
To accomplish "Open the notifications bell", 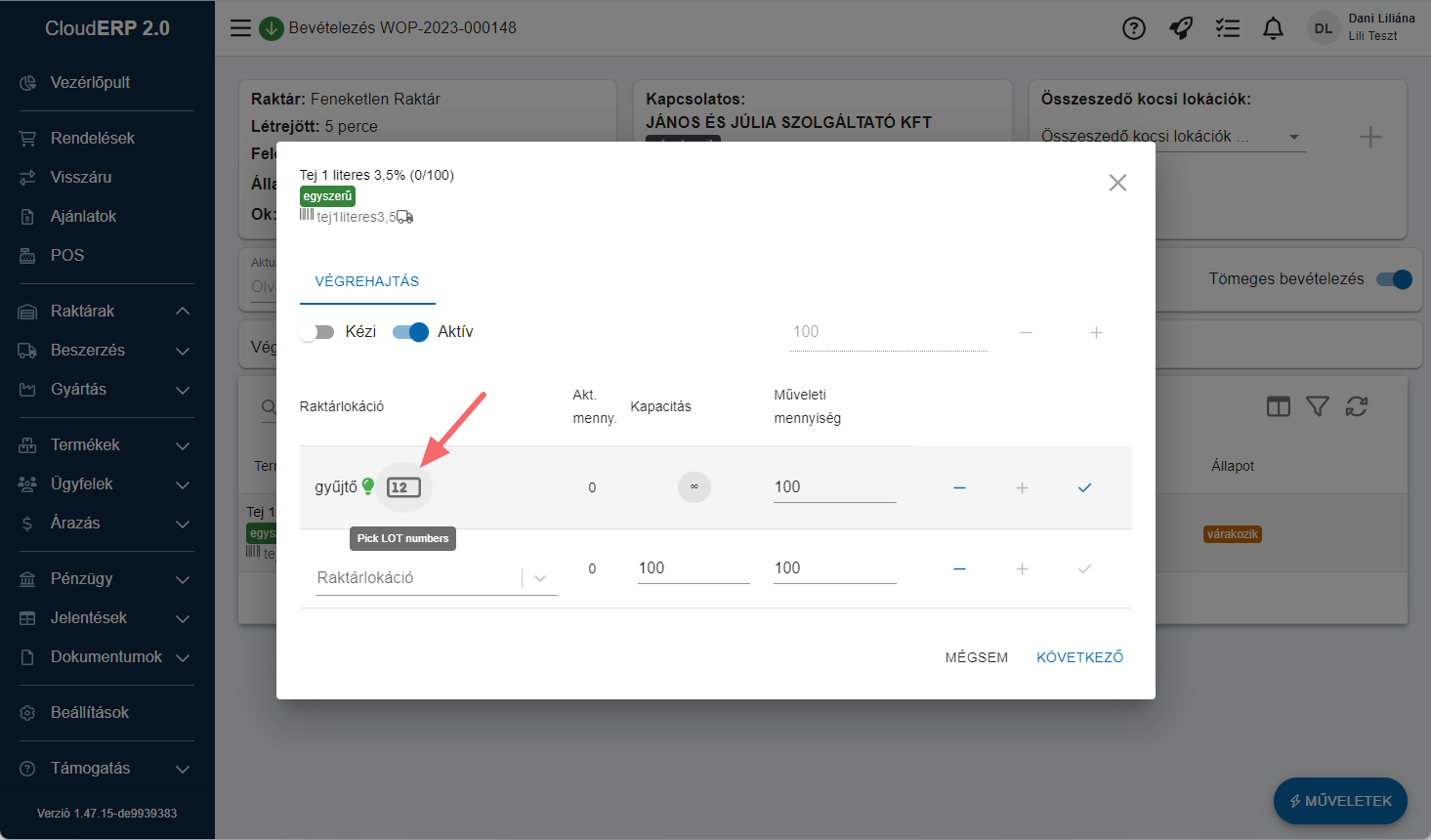I will pos(1273,28).
